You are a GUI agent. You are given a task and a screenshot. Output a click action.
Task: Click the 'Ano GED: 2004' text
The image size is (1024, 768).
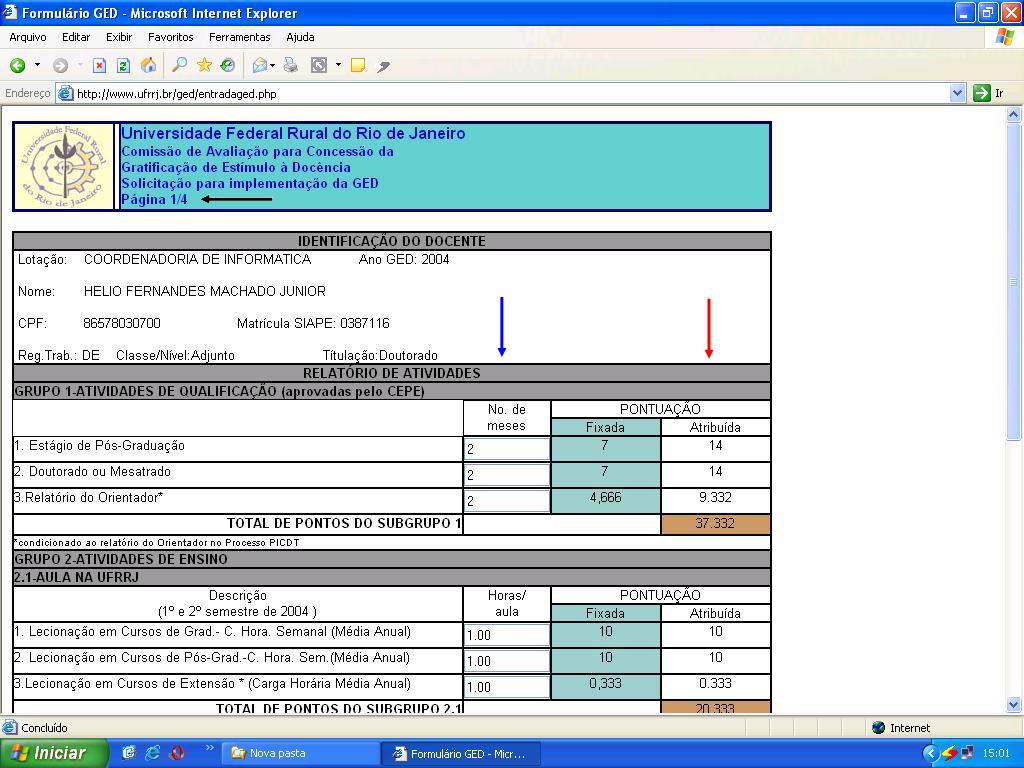(x=404, y=259)
